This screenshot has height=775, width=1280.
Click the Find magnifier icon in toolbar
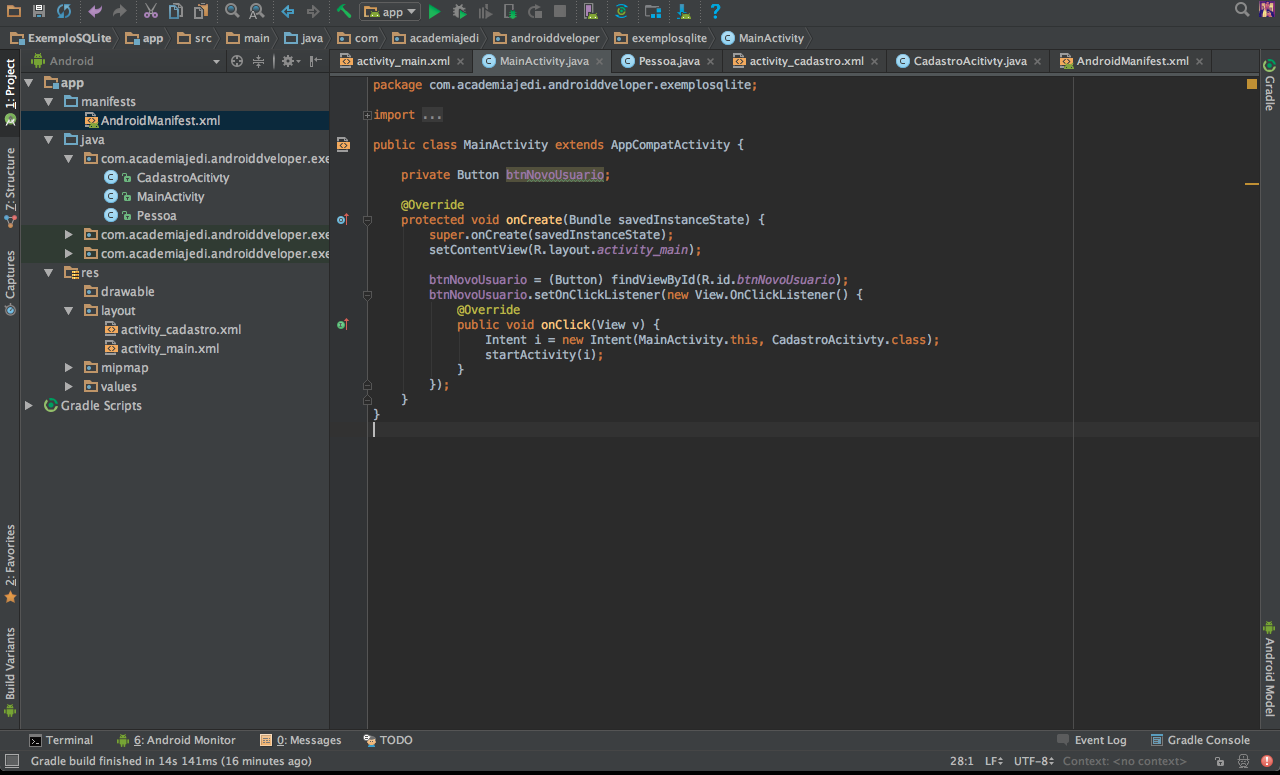(x=232, y=12)
